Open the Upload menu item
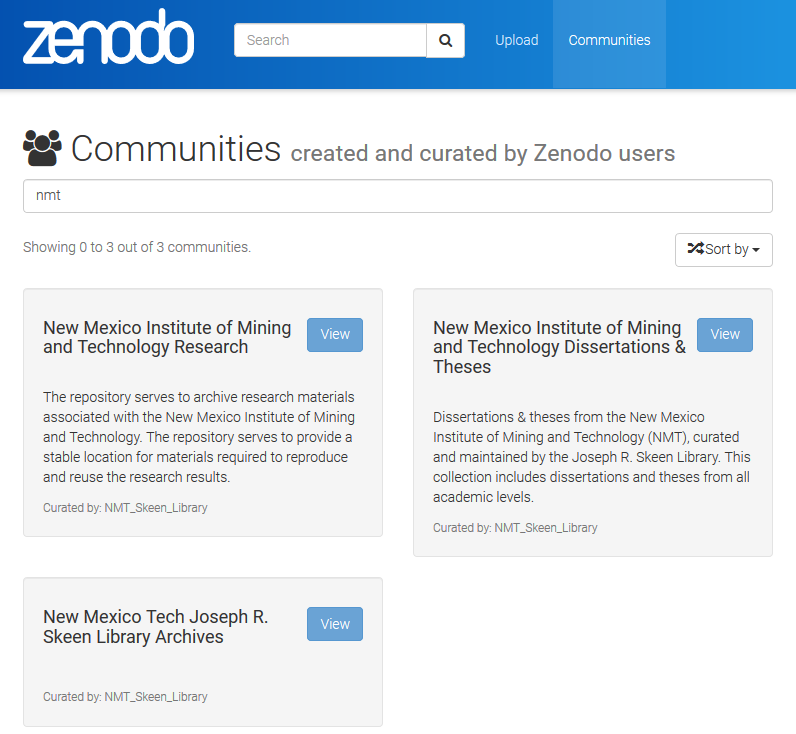Screen dimensions: 796x734 (x=517, y=40)
